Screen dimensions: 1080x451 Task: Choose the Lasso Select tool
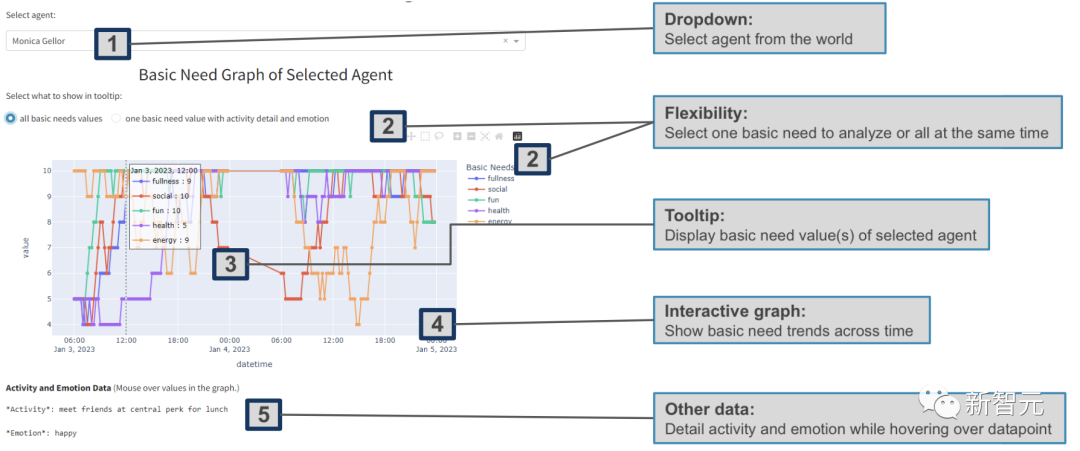[x=439, y=136]
